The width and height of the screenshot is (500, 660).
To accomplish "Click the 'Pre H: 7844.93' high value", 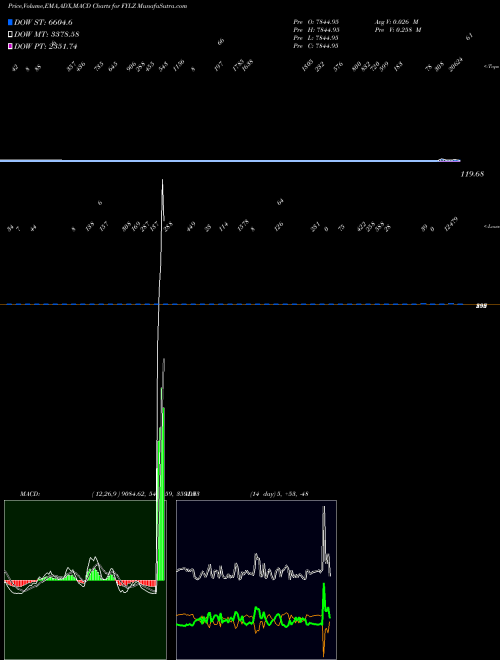I will 316,30.
